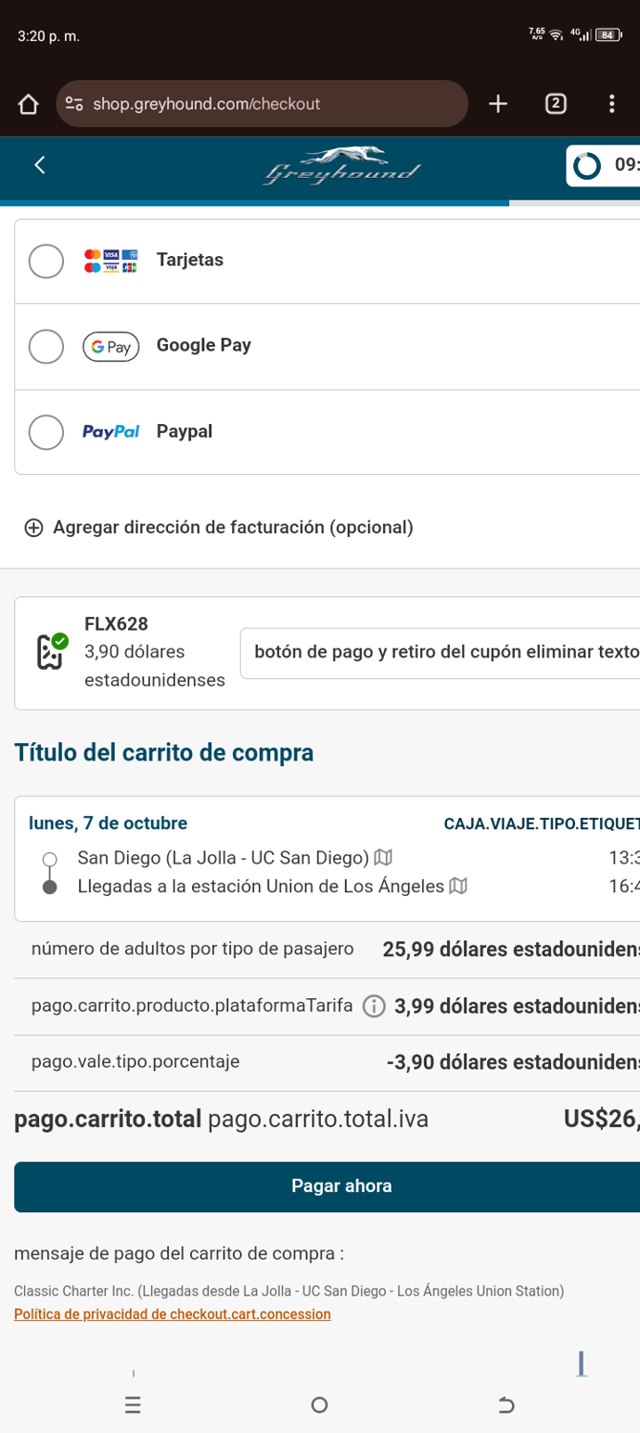The height and width of the screenshot is (1433, 640).
Task: Click the info icon next to plataformaTarifa
Action: (x=373, y=1006)
